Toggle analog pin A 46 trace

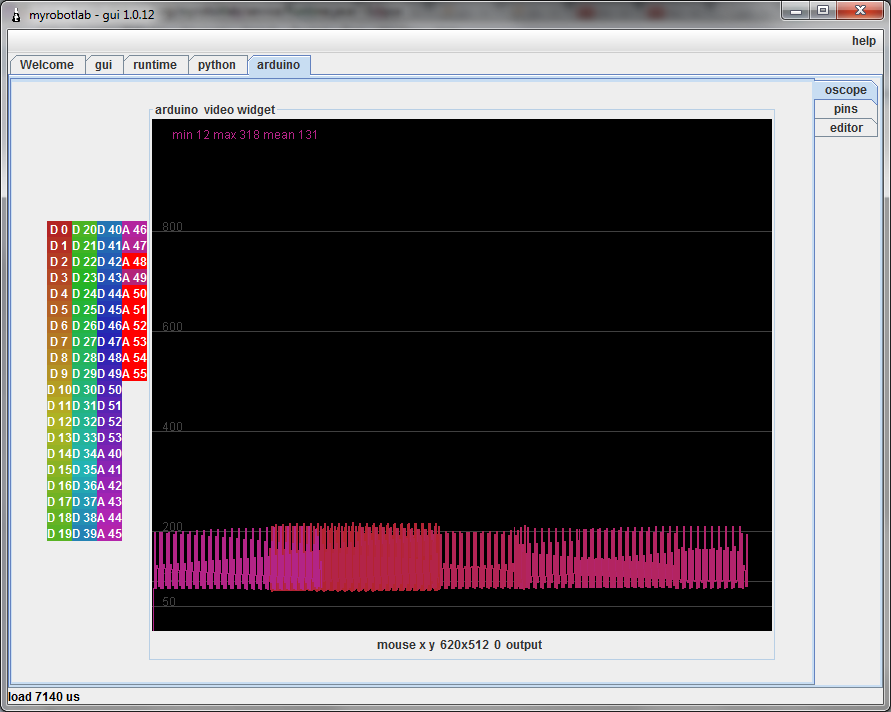pyautogui.click(x=135, y=230)
